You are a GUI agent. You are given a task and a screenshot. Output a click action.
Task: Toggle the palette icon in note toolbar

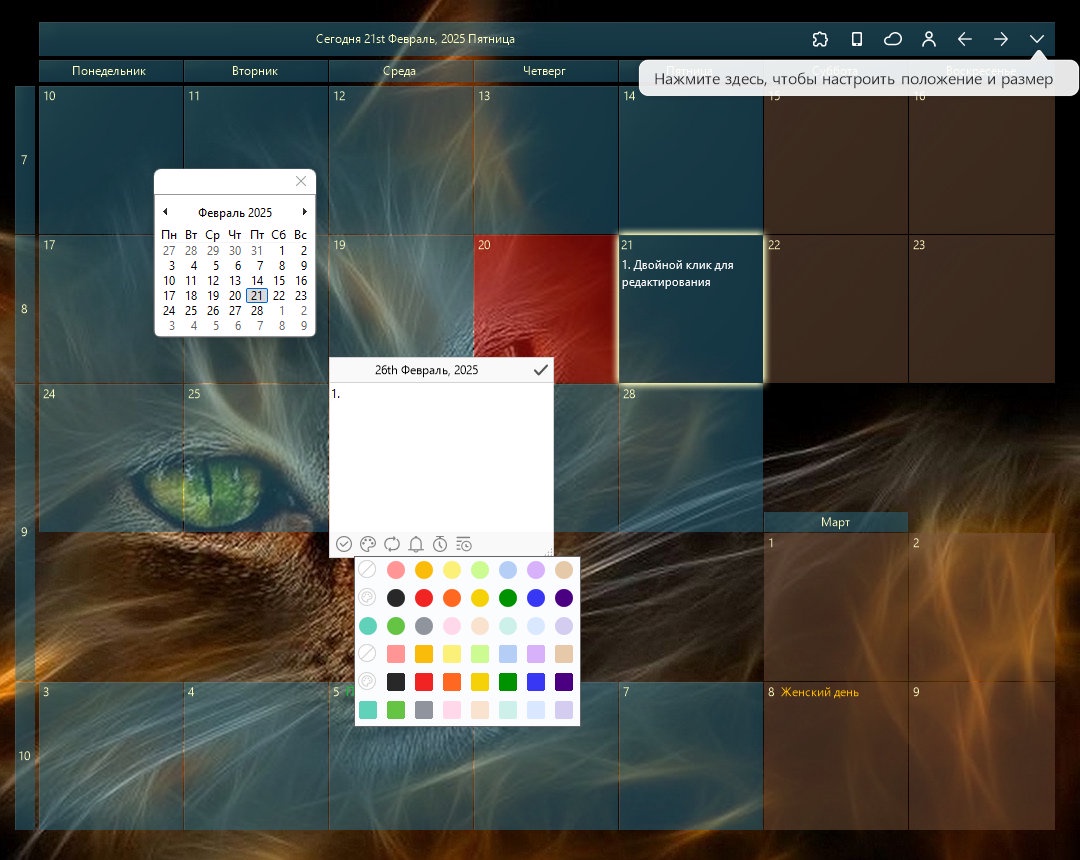[368, 544]
